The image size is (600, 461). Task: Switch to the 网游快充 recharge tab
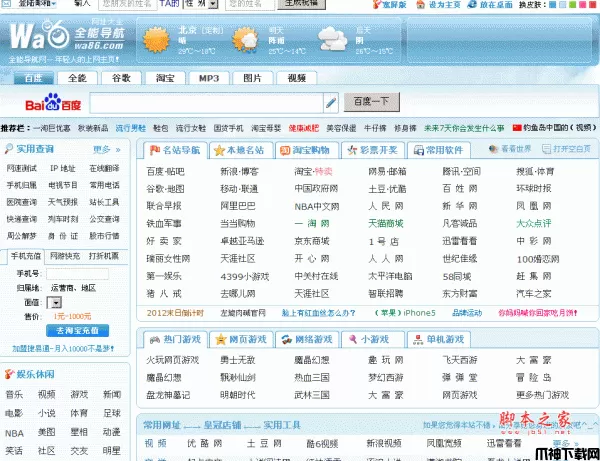65,256
